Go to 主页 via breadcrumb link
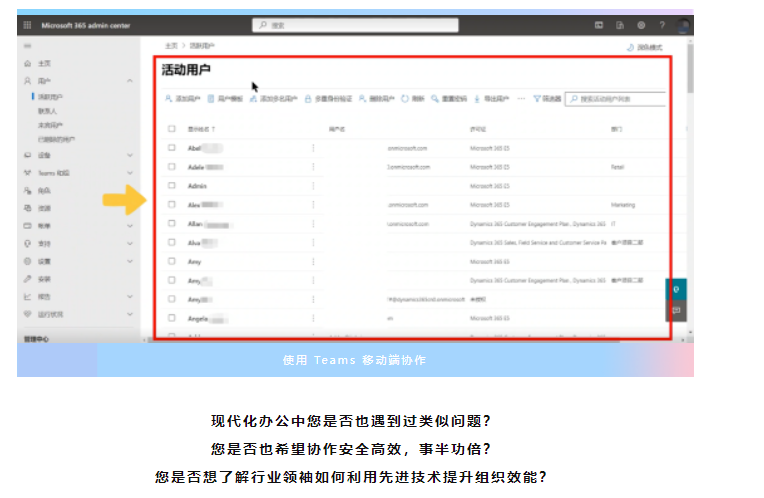The height and width of the screenshot is (498, 764). click(171, 46)
